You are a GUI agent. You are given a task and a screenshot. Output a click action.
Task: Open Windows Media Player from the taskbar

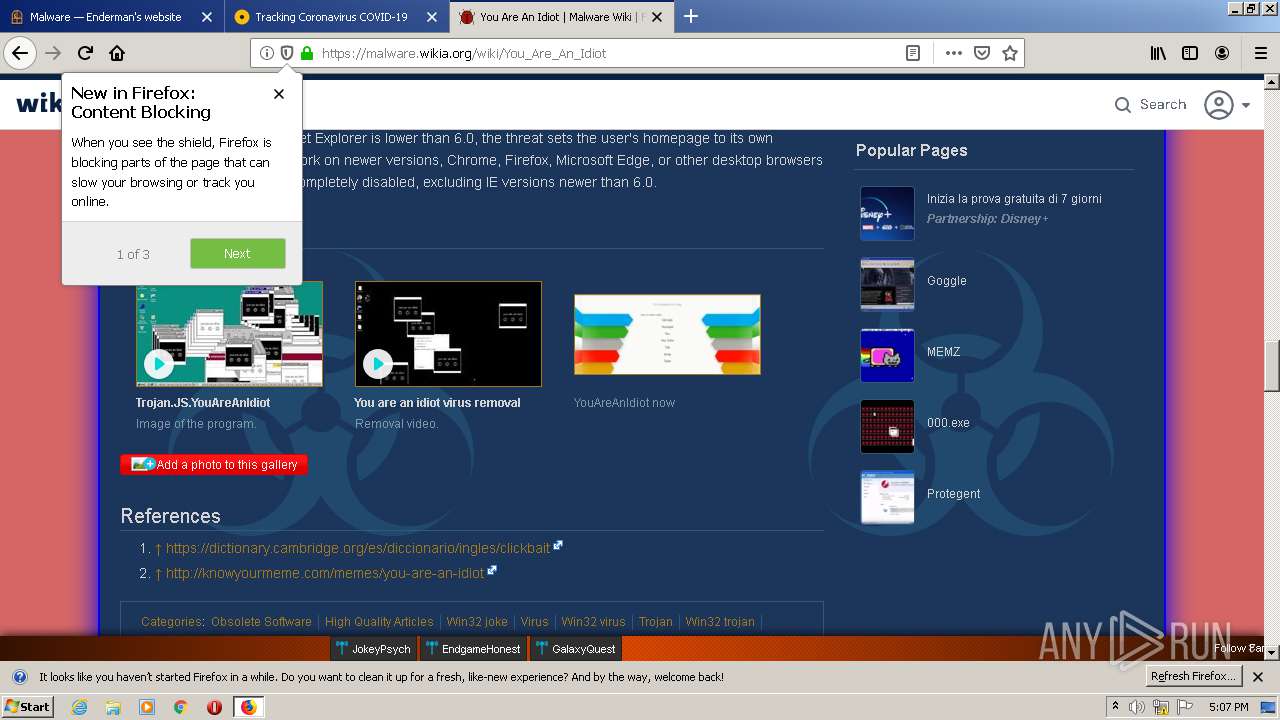(147, 707)
